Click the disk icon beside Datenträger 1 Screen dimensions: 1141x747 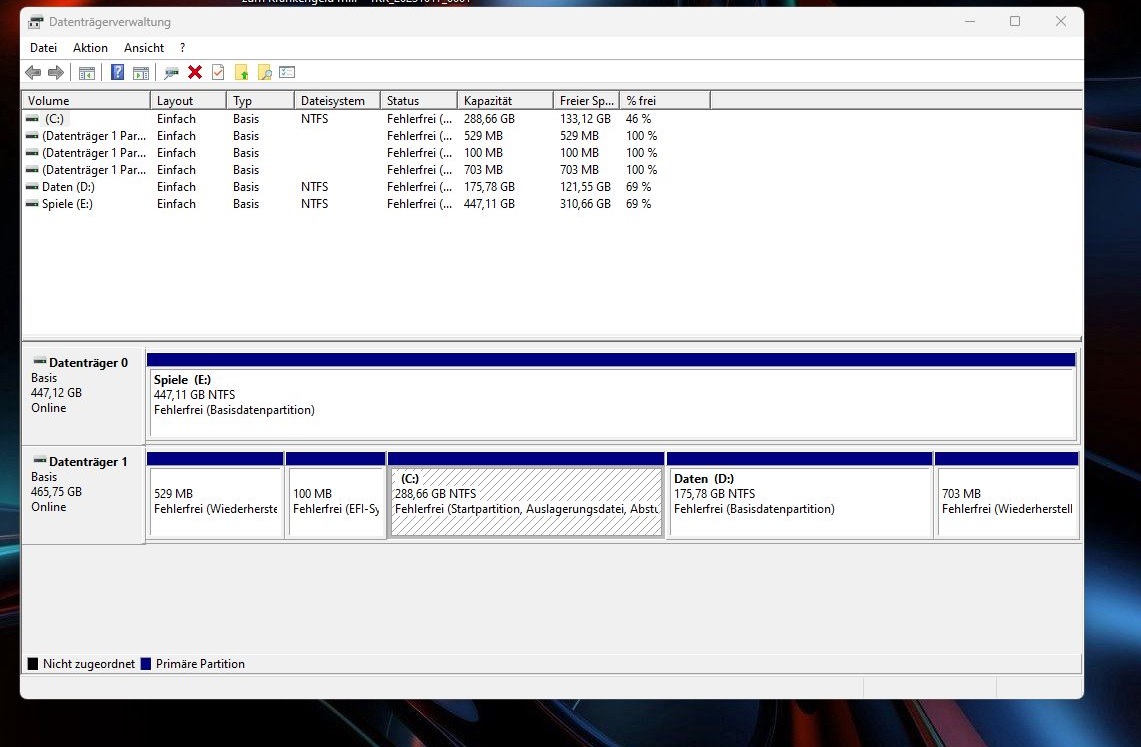point(39,460)
